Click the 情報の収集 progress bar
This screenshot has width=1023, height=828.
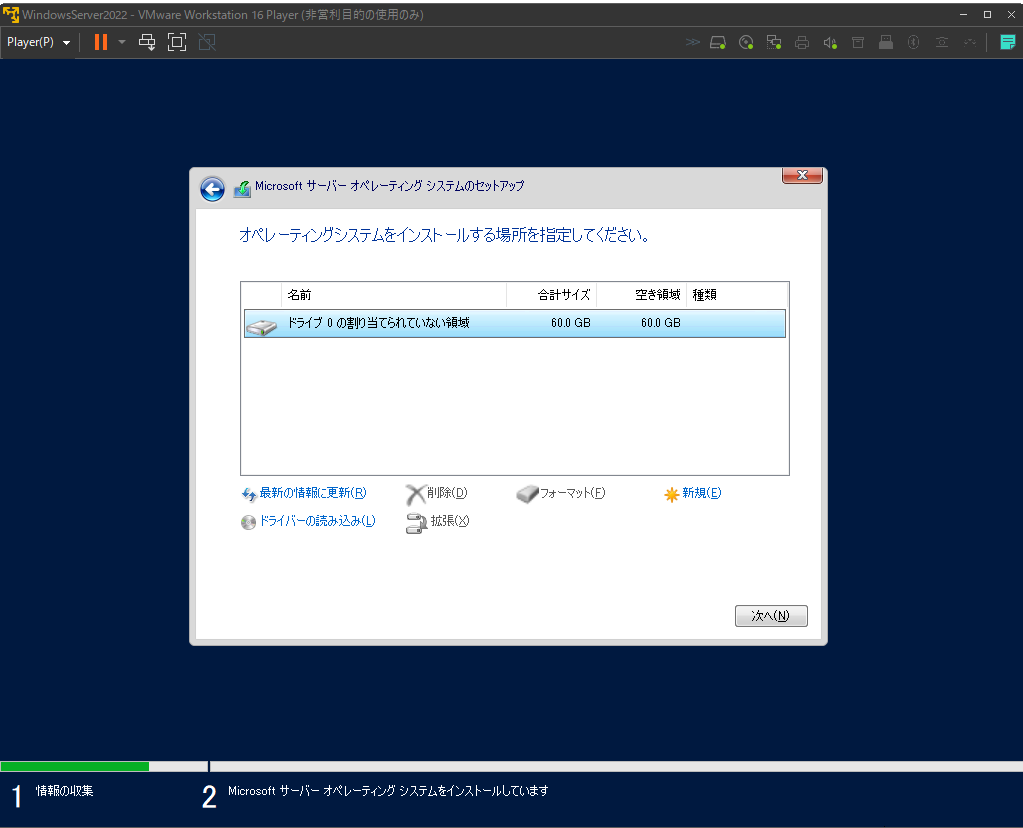coord(75,766)
